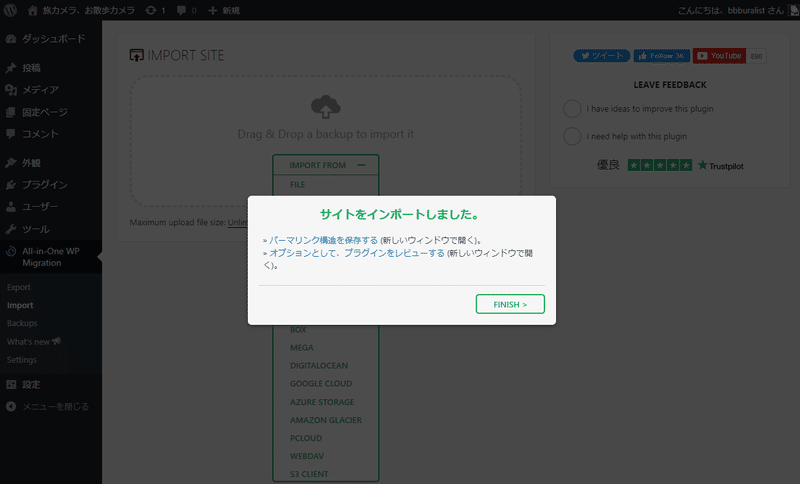This screenshot has width=800, height=484.
Task: Click the コメント speech bubble icon
Action: [11, 134]
